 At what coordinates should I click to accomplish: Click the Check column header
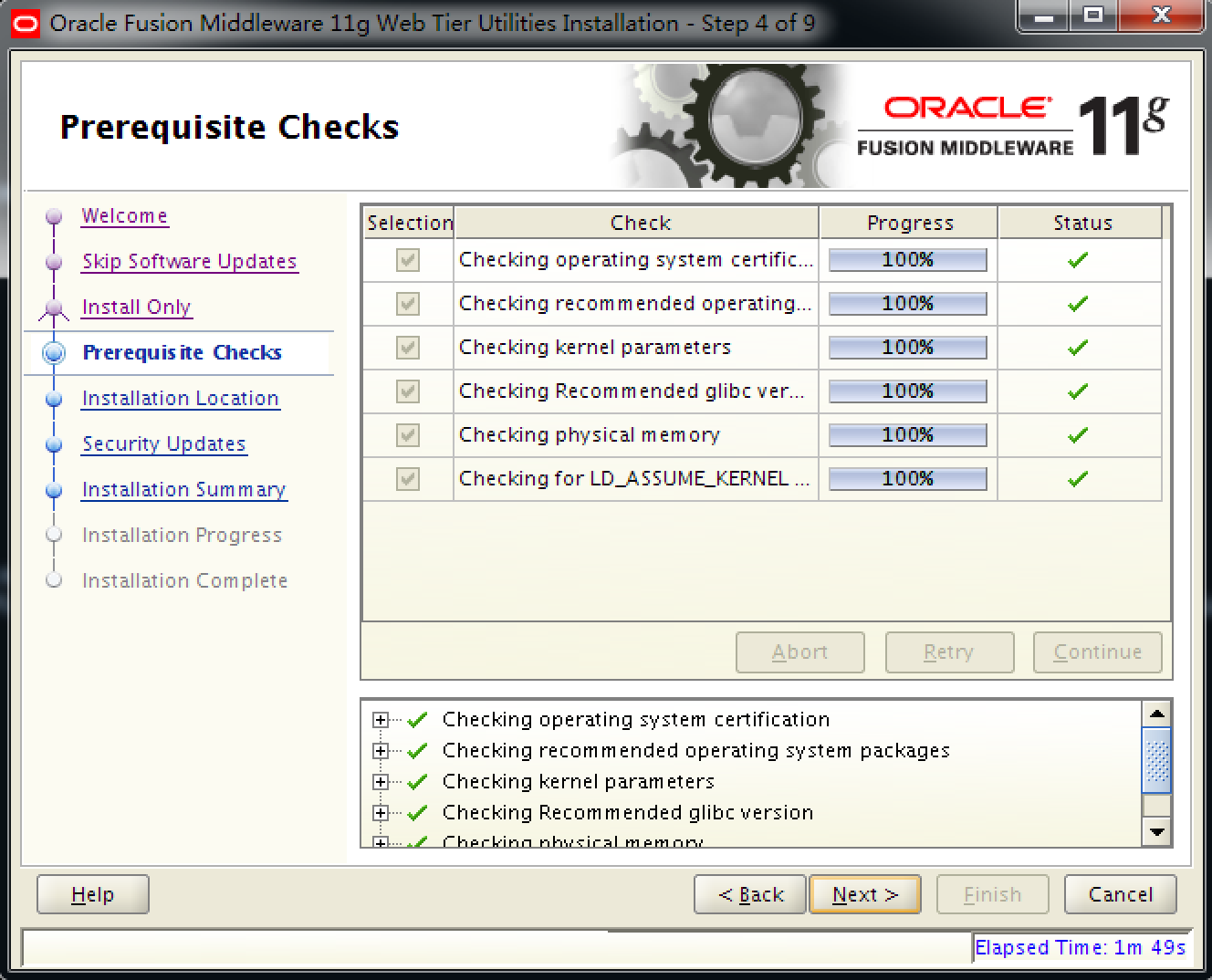[x=637, y=223]
